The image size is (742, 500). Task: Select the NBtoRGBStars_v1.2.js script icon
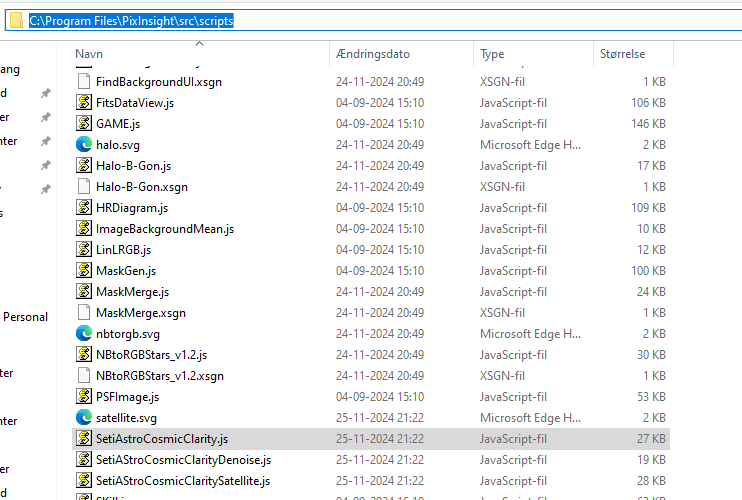point(84,354)
